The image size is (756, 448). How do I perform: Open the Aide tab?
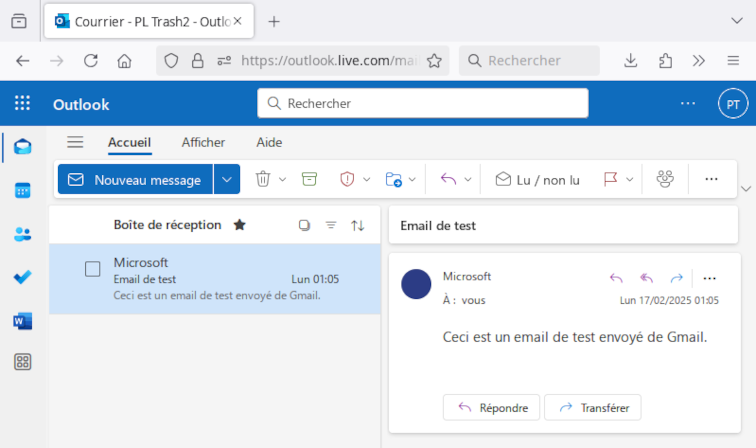click(x=269, y=143)
